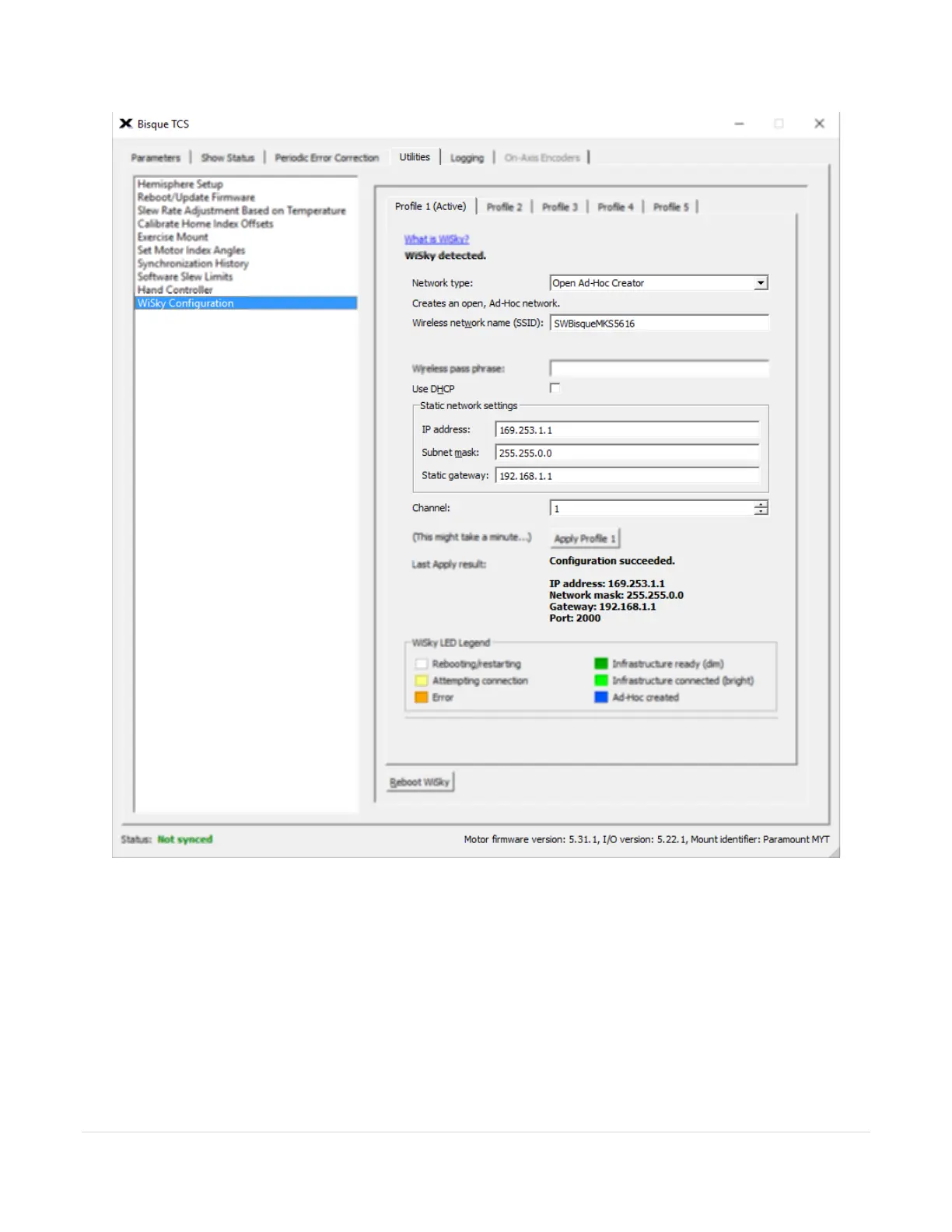This screenshot has width=952, height=1232.
Task: Click the yellow Attempting connection swatch
Action: click(421, 681)
